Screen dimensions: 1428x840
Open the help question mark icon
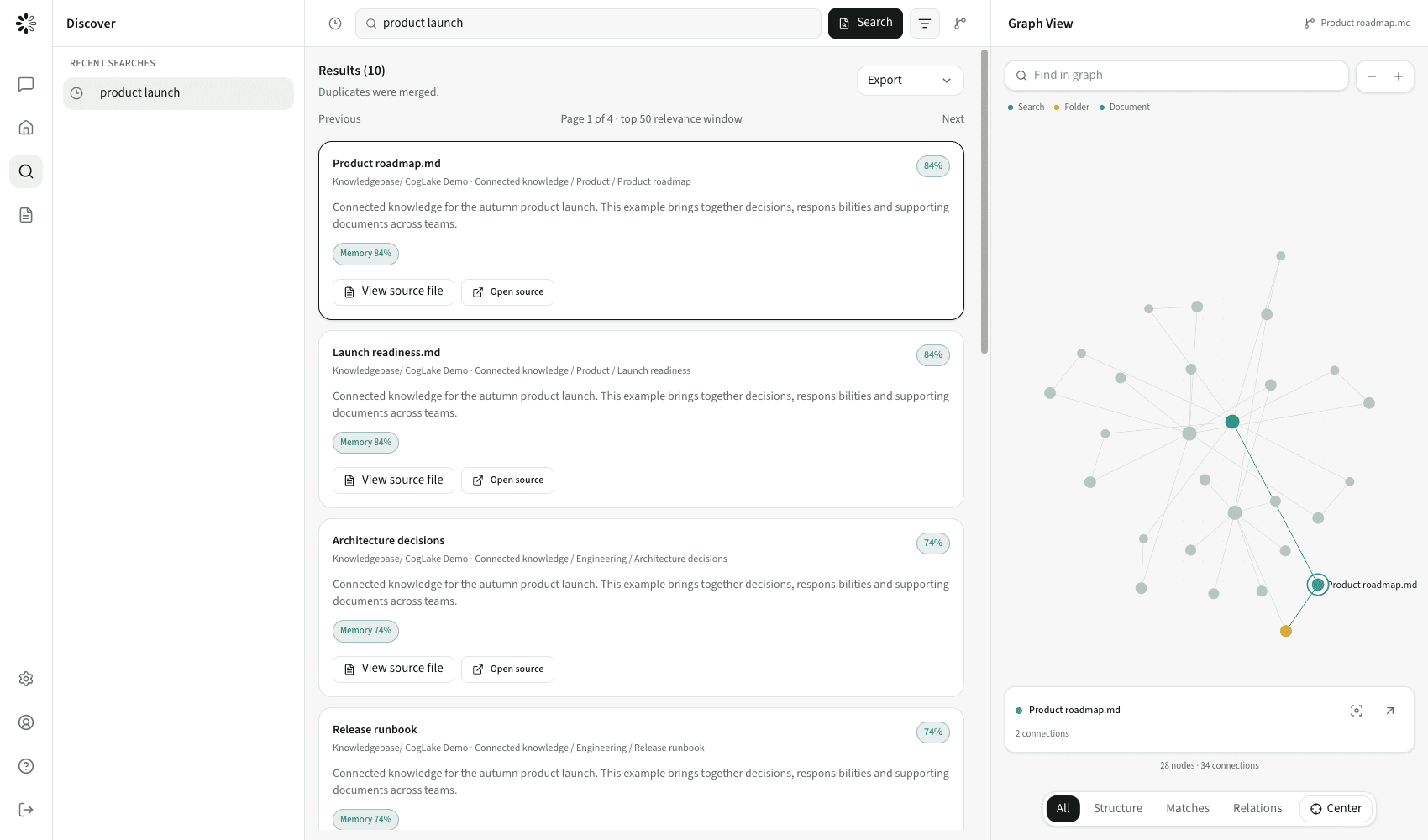point(26,766)
